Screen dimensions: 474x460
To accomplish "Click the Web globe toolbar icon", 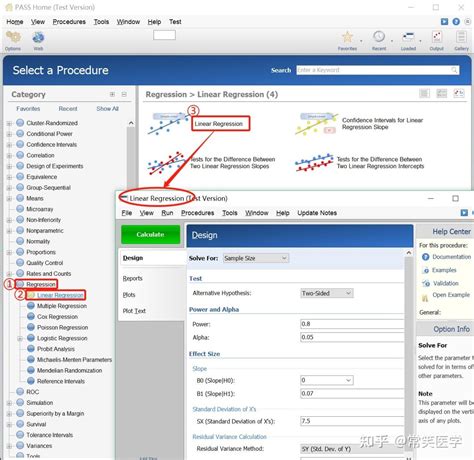I will (38, 37).
